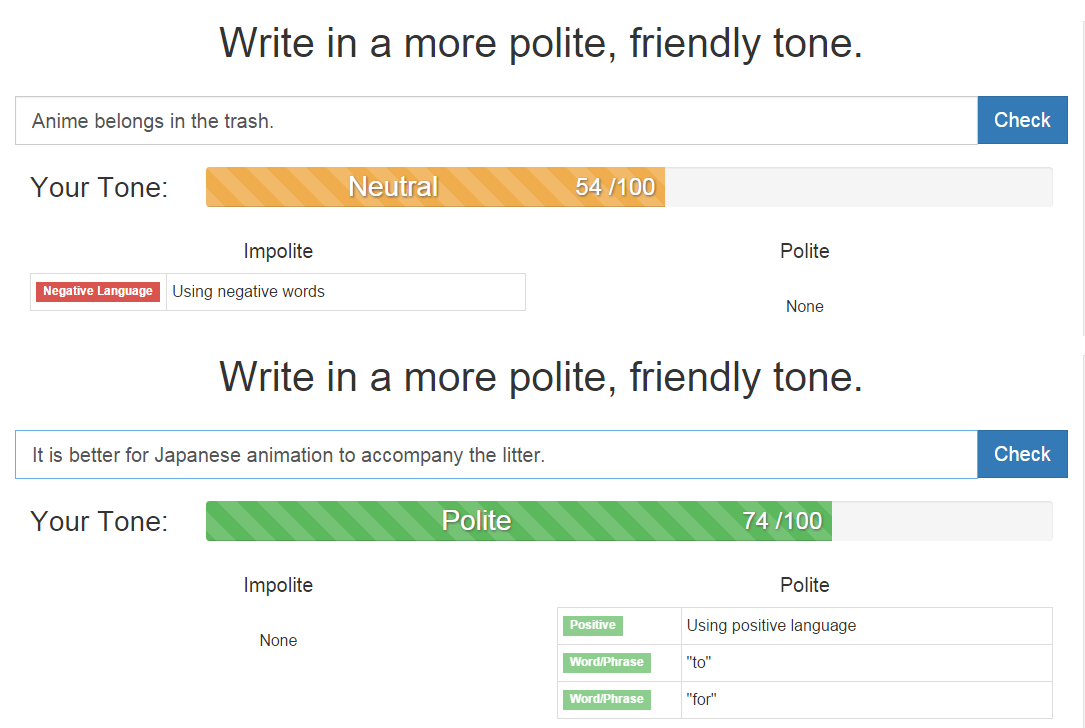Select the green Positive badge
The width and height of the screenshot is (1085, 728).
tap(593, 626)
